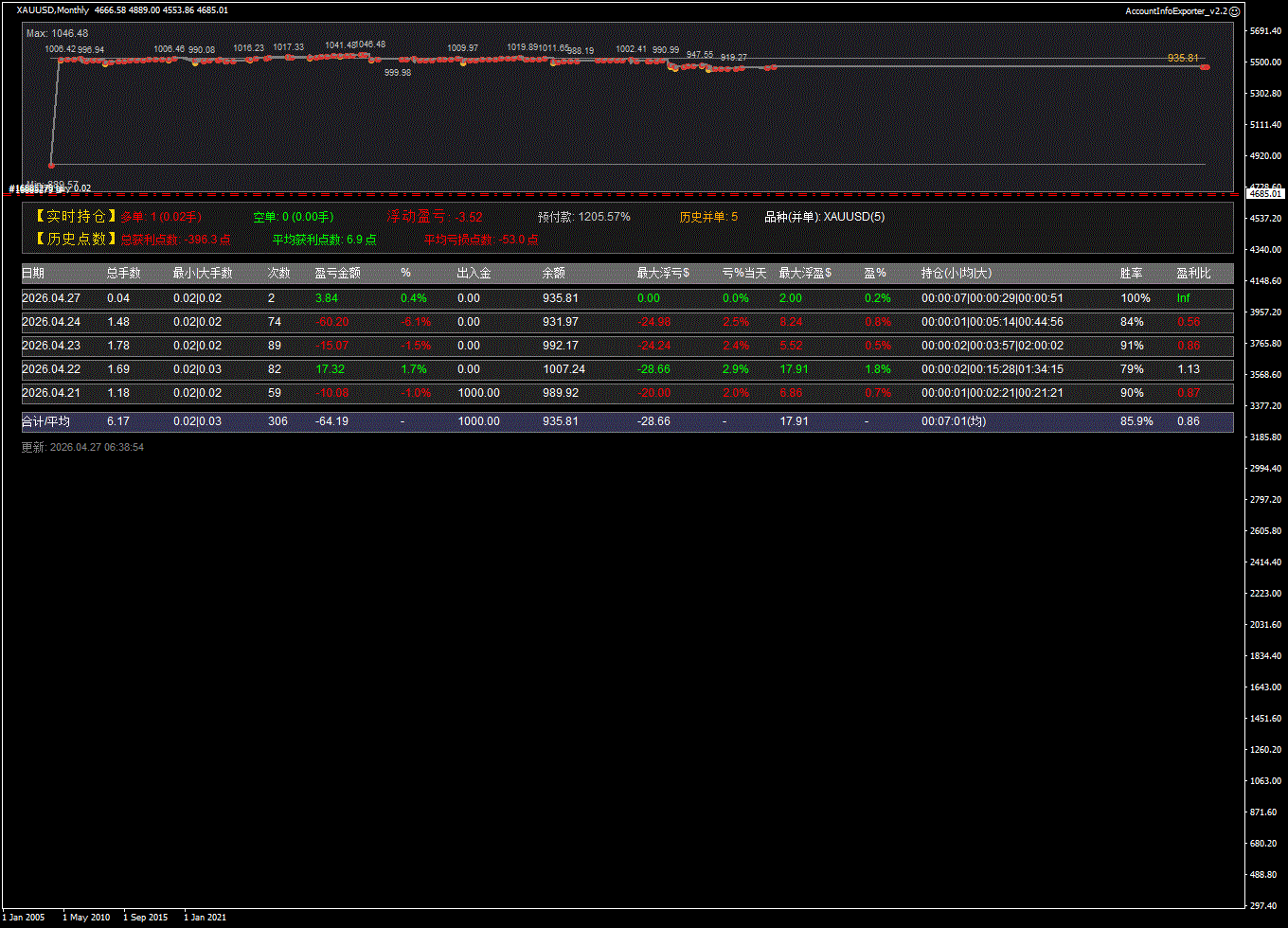Click the 胜率 column header

1131,273
